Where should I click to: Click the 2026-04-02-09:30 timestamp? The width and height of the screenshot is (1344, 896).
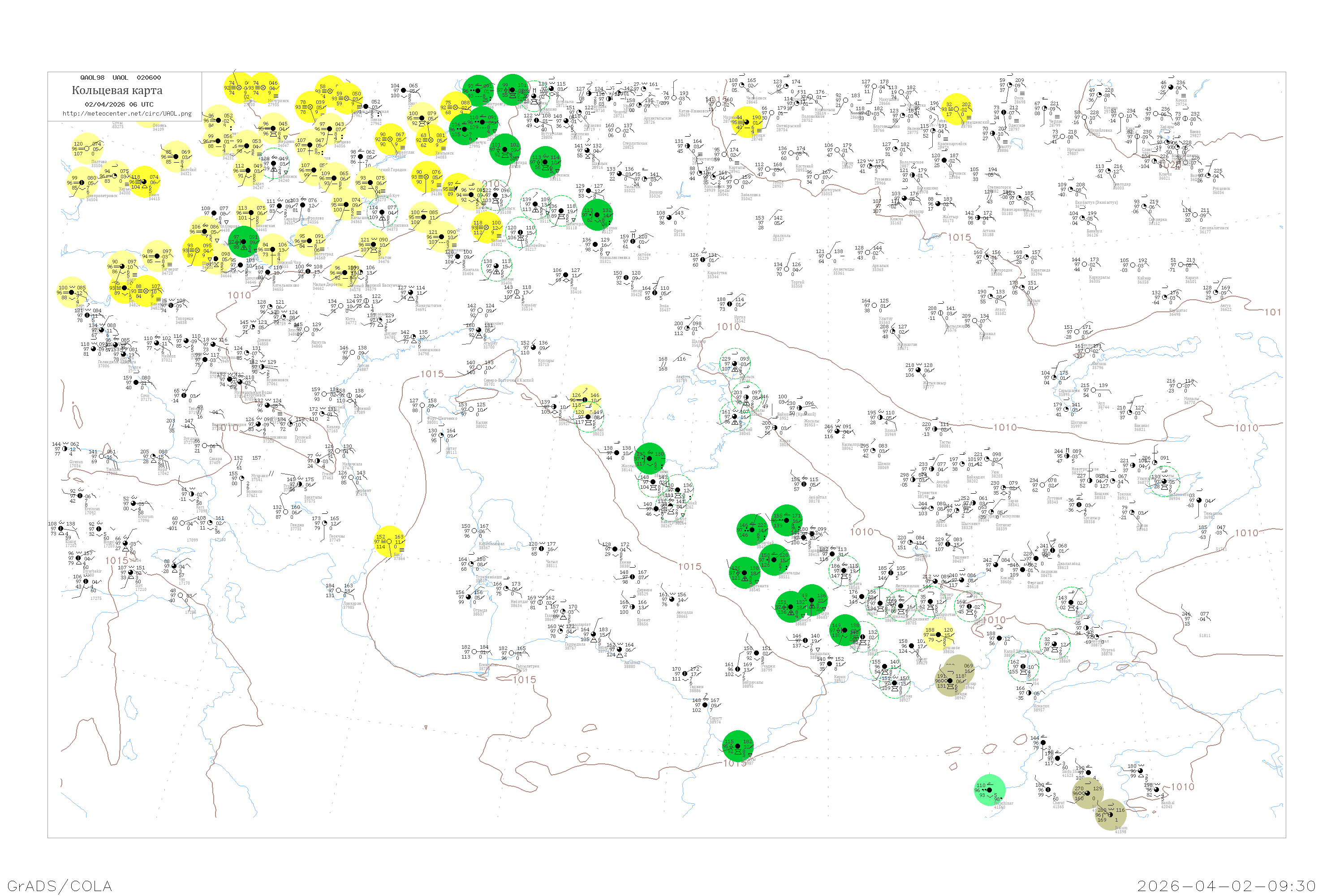pos(1226,886)
